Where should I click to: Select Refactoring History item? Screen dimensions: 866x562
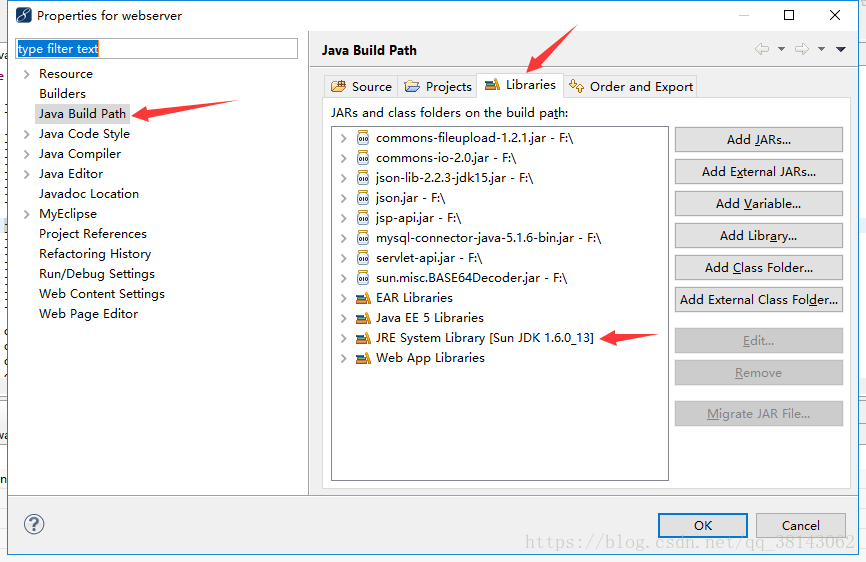tap(95, 254)
